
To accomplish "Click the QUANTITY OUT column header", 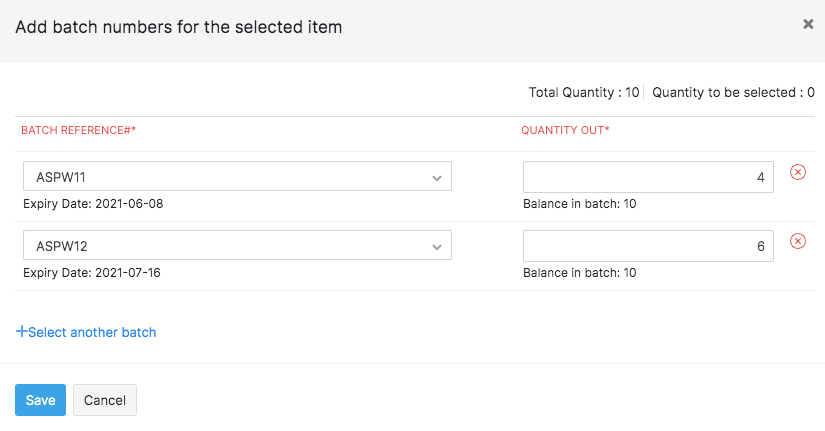I will [x=566, y=131].
